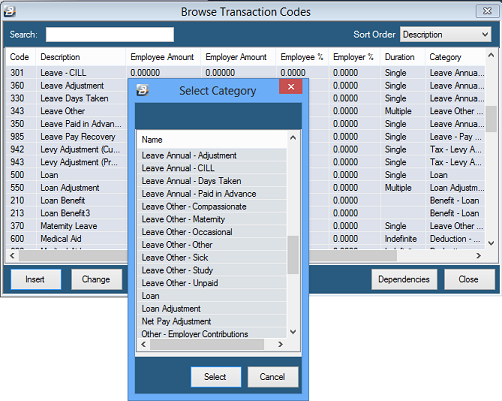The image size is (502, 401).
Task: Select 'Leave Other - Other' category
Action: point(212,245)
